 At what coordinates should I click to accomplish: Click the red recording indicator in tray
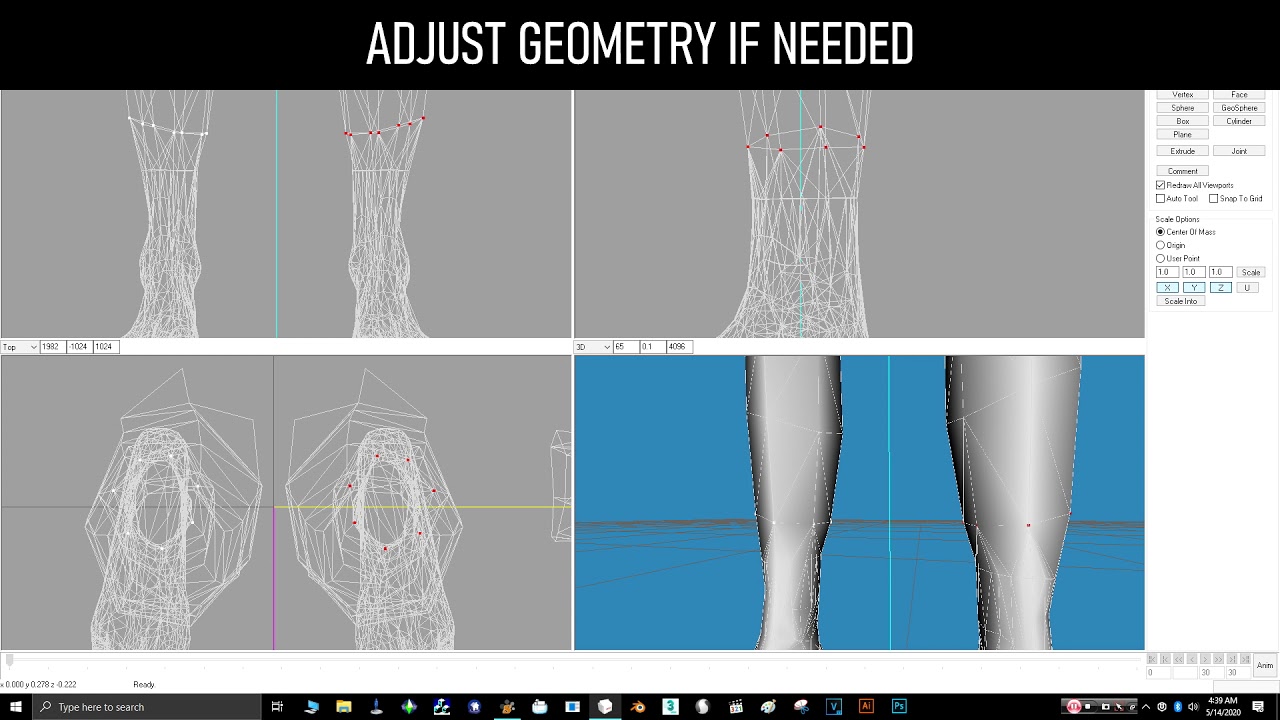[1074, 706]
